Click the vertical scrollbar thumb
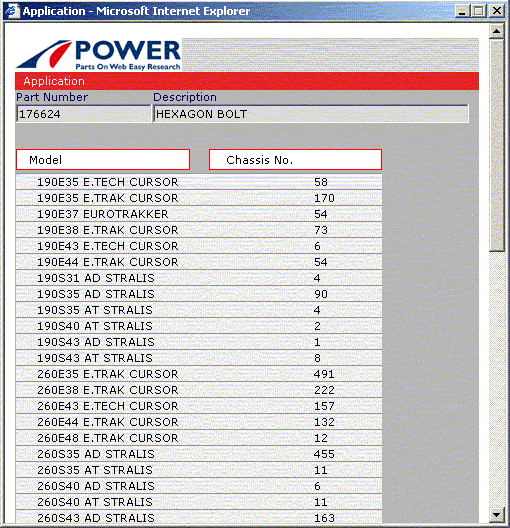510x528 pixels. tap(496, 145)
